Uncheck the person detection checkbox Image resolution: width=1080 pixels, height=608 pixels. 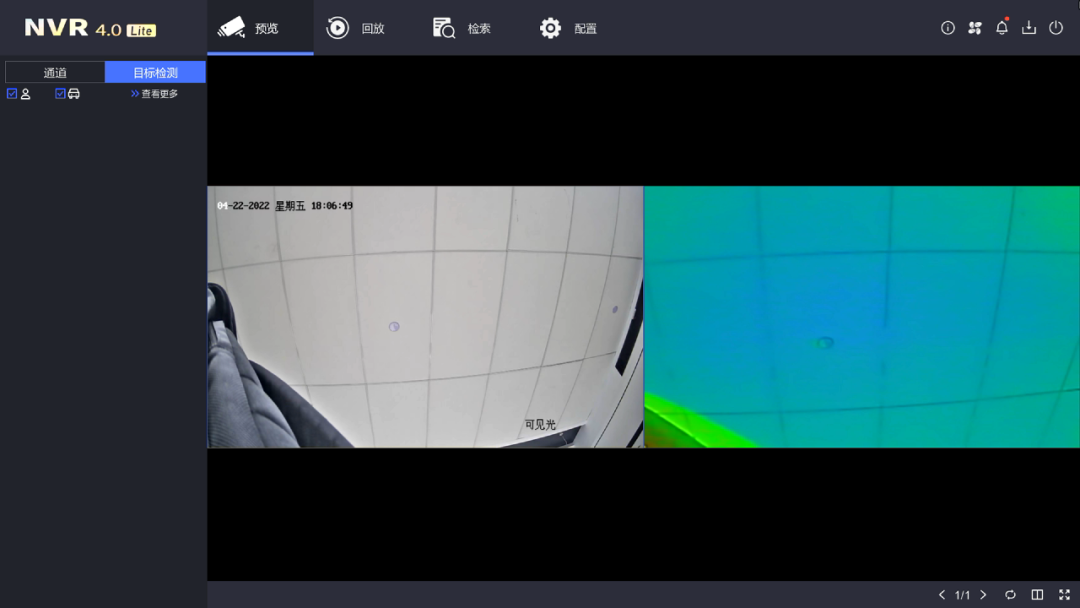coord(10,92)
